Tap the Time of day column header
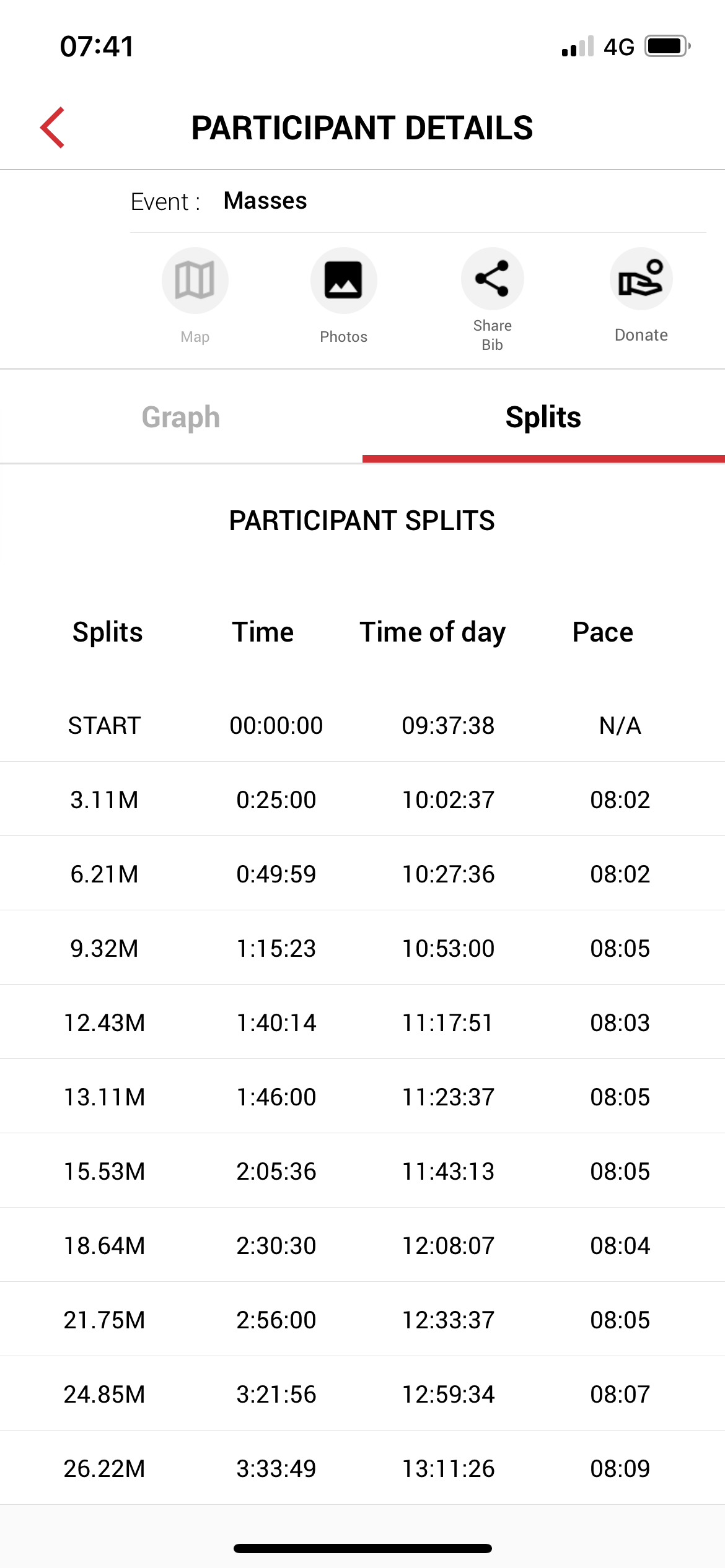 [x=433, y=632]
